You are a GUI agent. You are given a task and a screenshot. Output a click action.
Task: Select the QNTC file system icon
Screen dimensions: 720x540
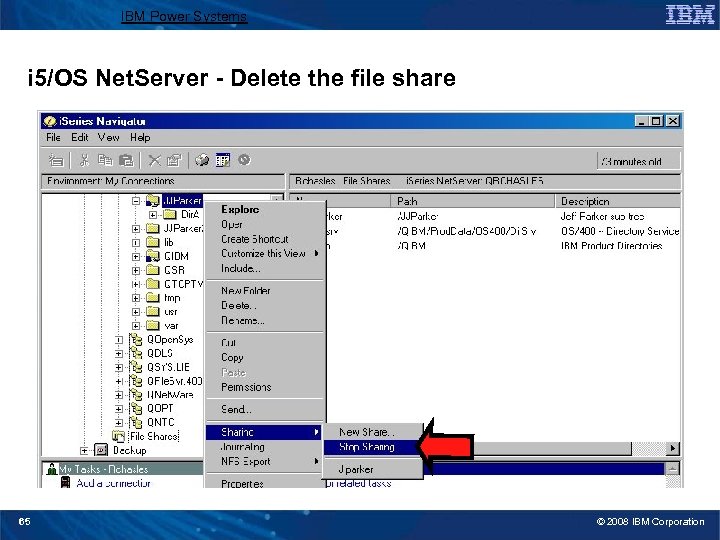135,422
